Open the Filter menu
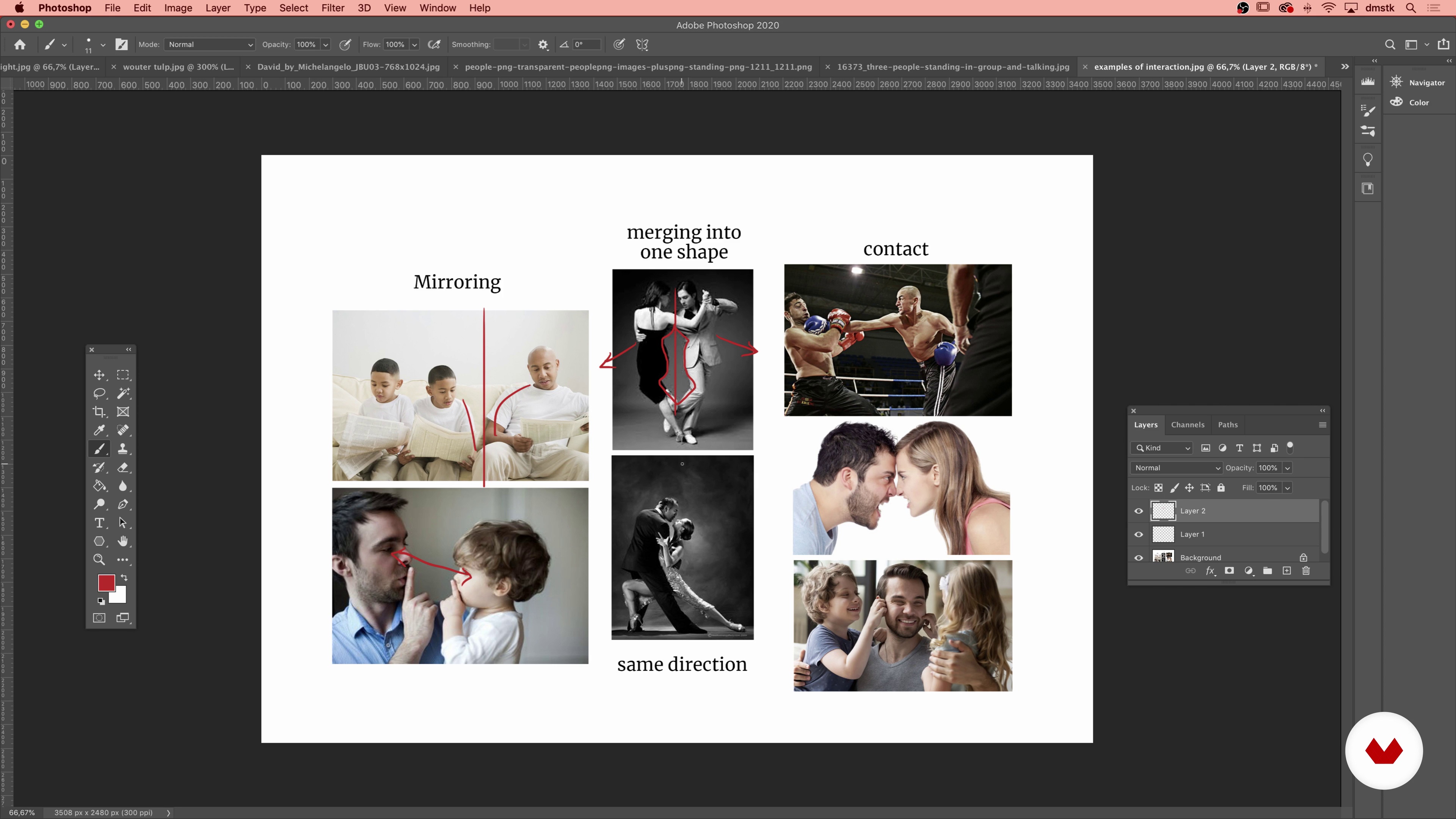The height and width of the screenshot is (819, 1456). (333, 8)
